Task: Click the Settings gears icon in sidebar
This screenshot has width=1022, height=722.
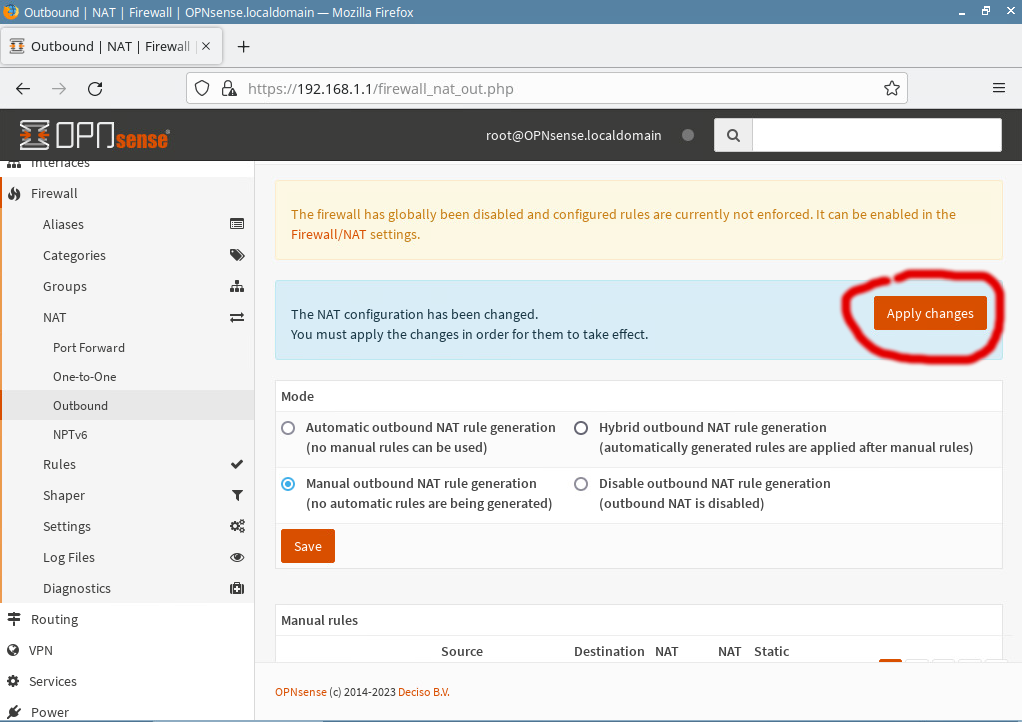Action: coord(237,527)
